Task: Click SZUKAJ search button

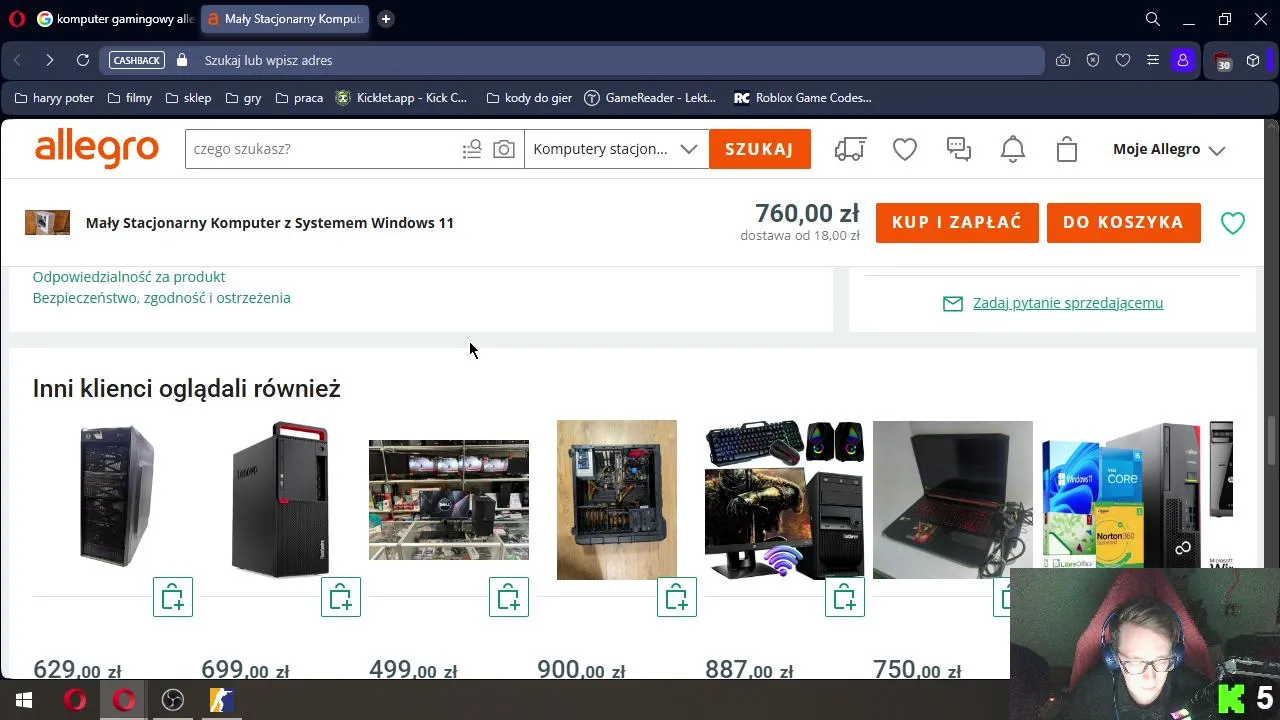Action: click(x=760, y=149)
